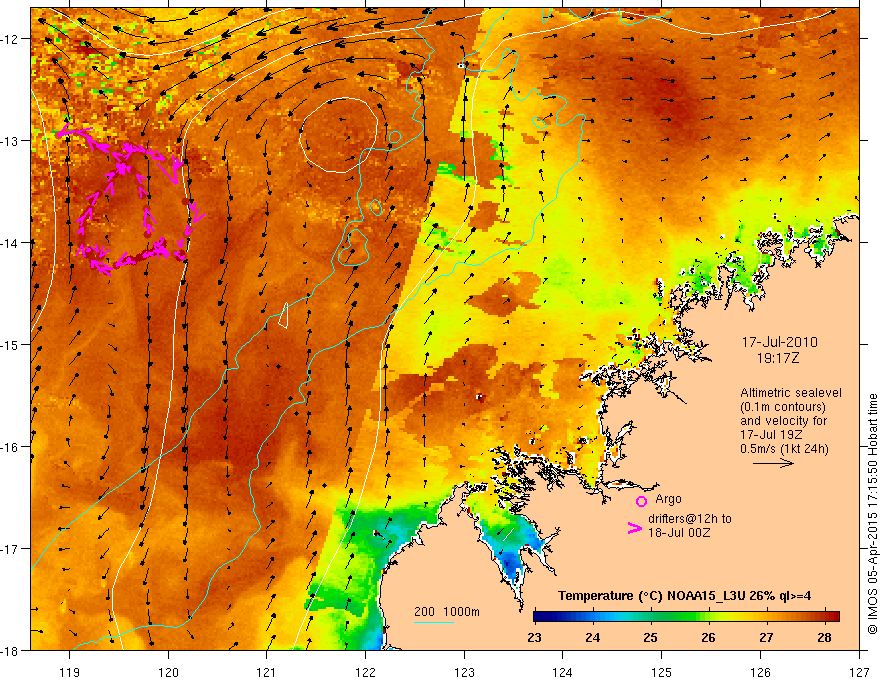The width and height of the screenshot is (880, 680).
Task: Click the colorbar tick label '24'
Action: [593, 637]
